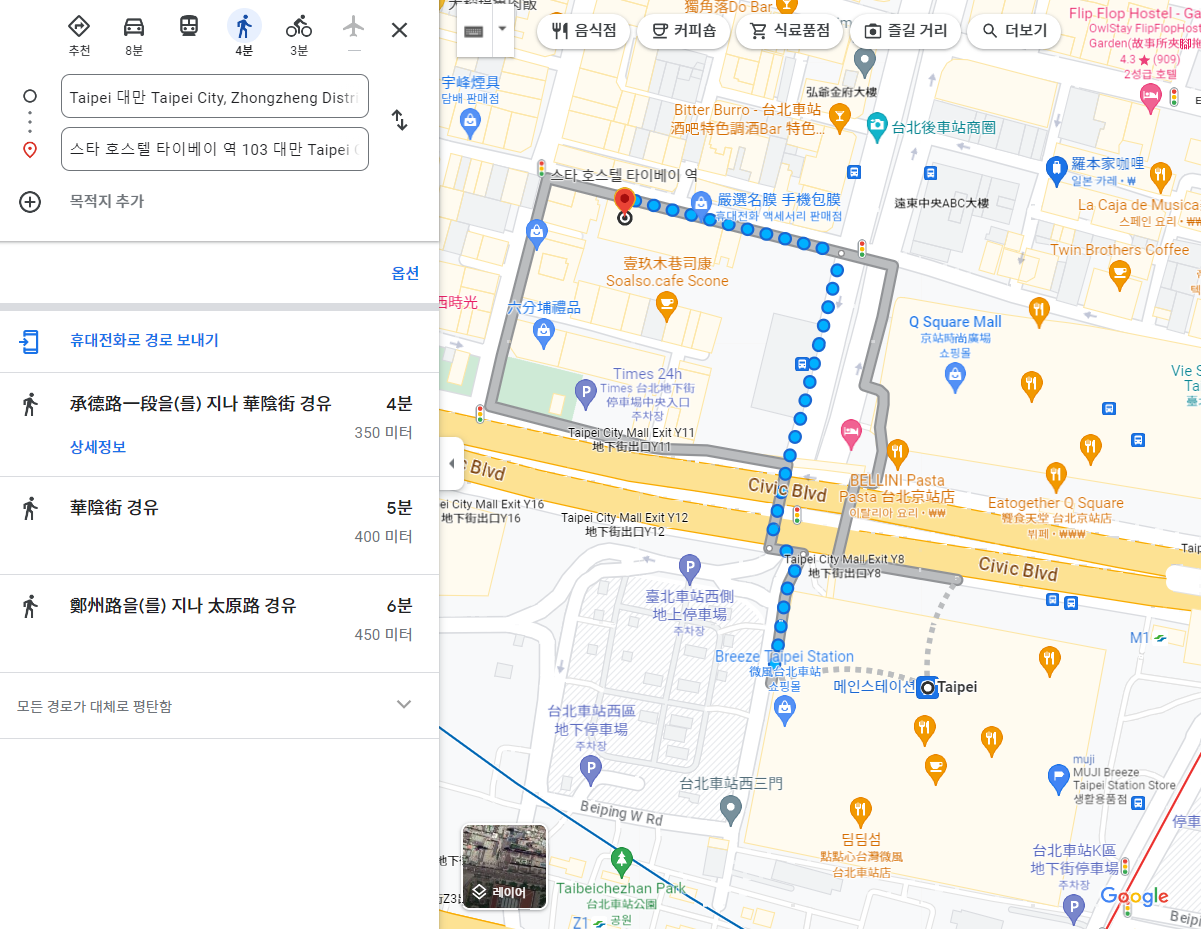Screen dimensions: 1201x929
Task: Switch to driving mode, 8분
Action: [x=134, y=27]
